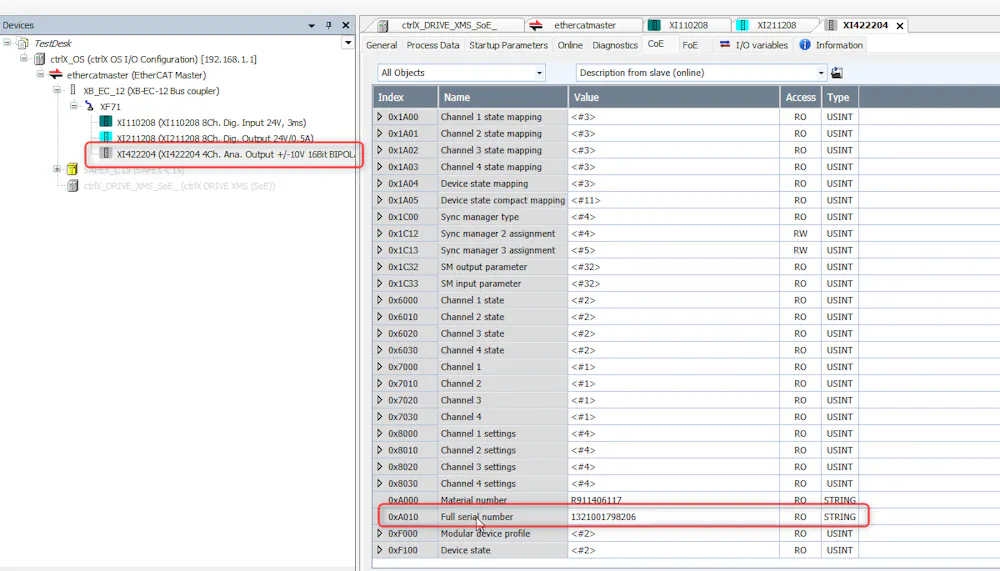Screen dimensions: 1000x571
Task: Collapse the XF71 tree node
Action: [x=73, y=106]
